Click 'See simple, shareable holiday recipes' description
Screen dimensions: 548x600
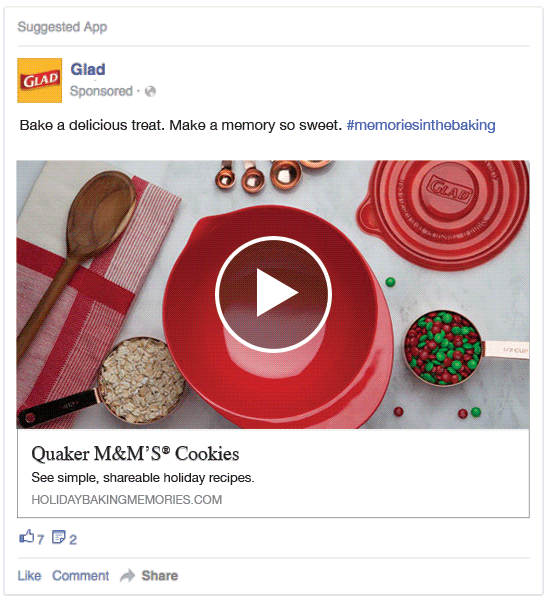click(143, 478)
